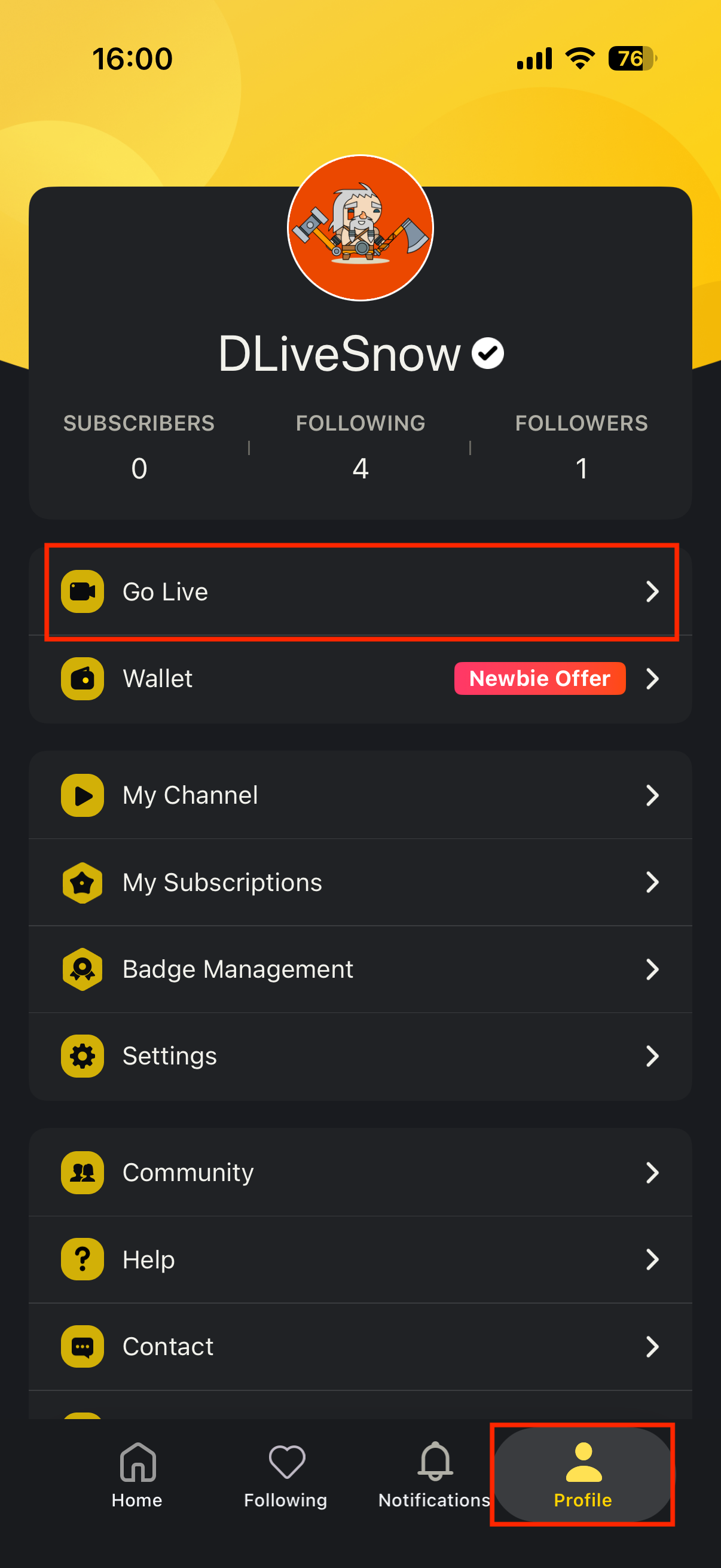This screenshot has height=1568, width=721.
Task: Expand Wallet using the right chevron
Action: (652, 678)
